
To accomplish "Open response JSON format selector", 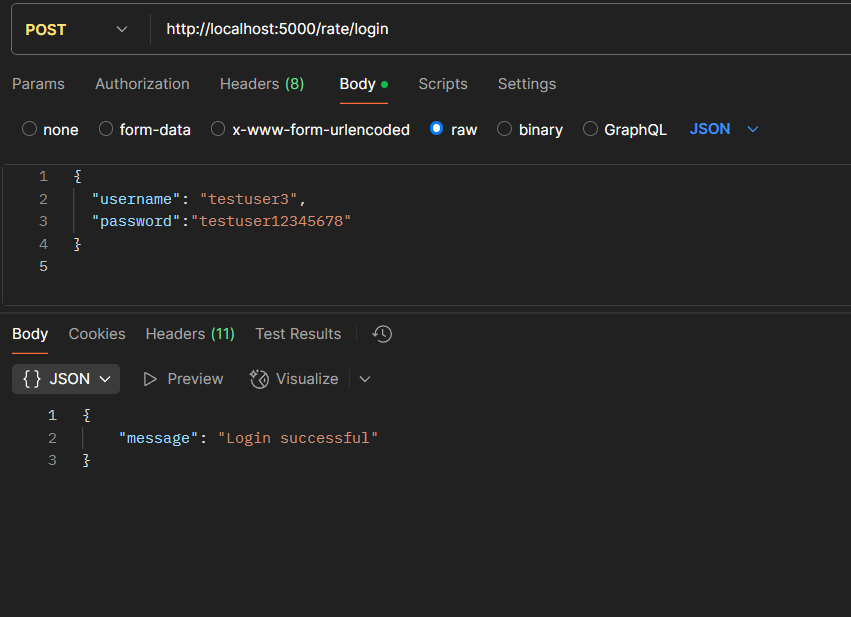I will tap(66, 379).
